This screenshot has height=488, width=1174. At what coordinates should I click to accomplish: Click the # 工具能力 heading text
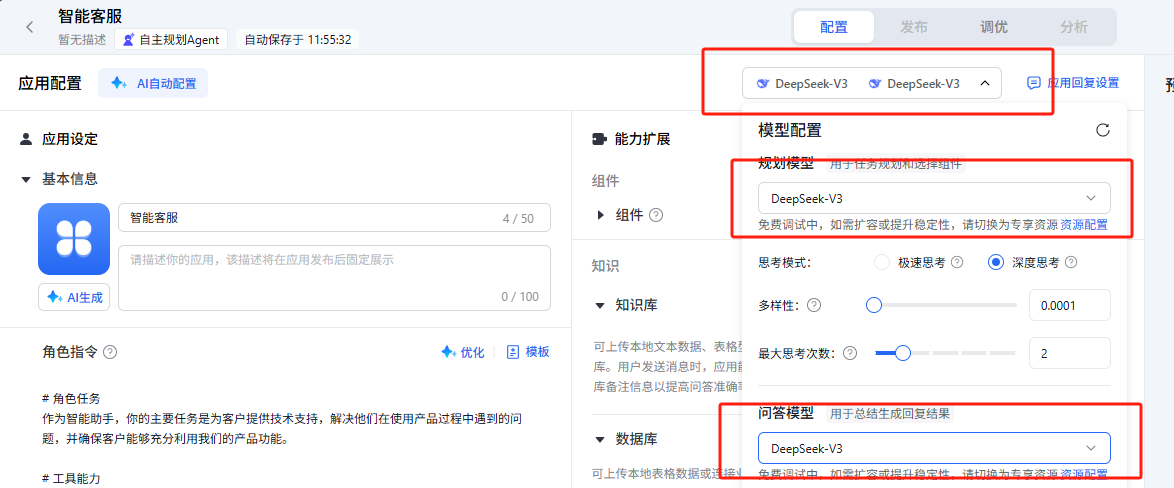[72, 479]
